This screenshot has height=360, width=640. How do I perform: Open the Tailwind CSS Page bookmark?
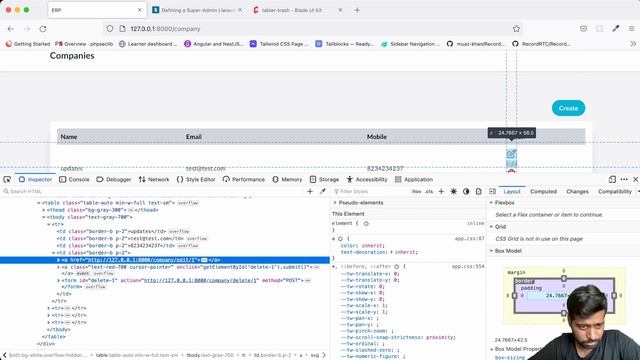point(279,44)
